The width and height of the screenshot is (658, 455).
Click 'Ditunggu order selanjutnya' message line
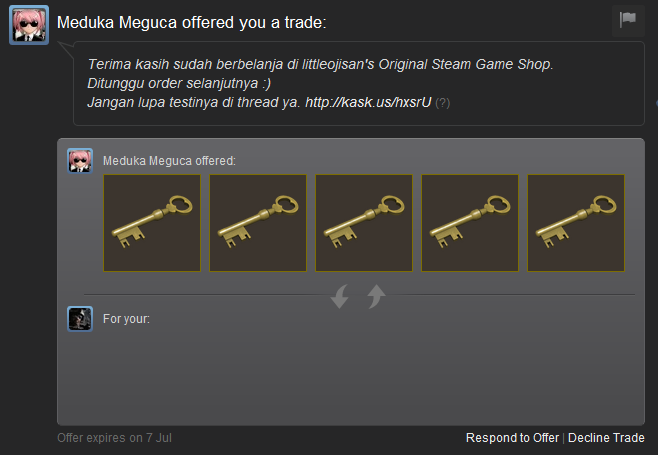(179, 83)
